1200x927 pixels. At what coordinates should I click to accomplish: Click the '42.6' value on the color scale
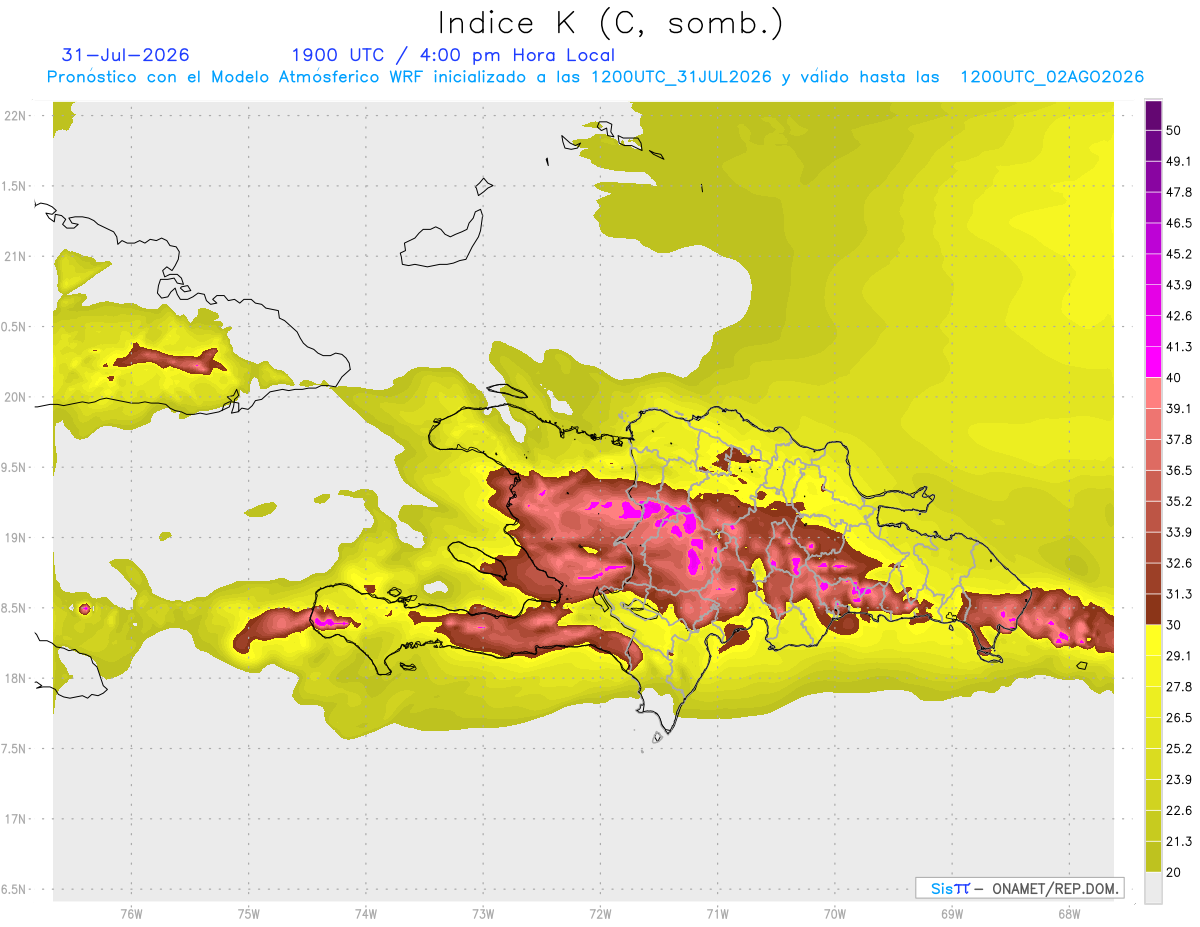[1179, 316]
